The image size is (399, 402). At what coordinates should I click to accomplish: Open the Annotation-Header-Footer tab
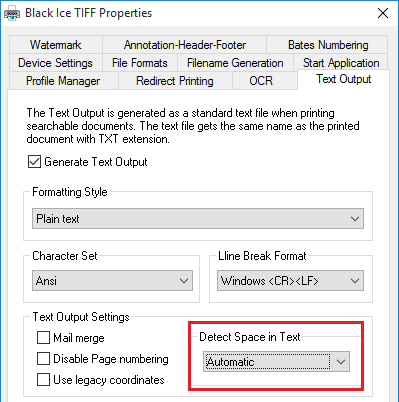pos(185,45)
